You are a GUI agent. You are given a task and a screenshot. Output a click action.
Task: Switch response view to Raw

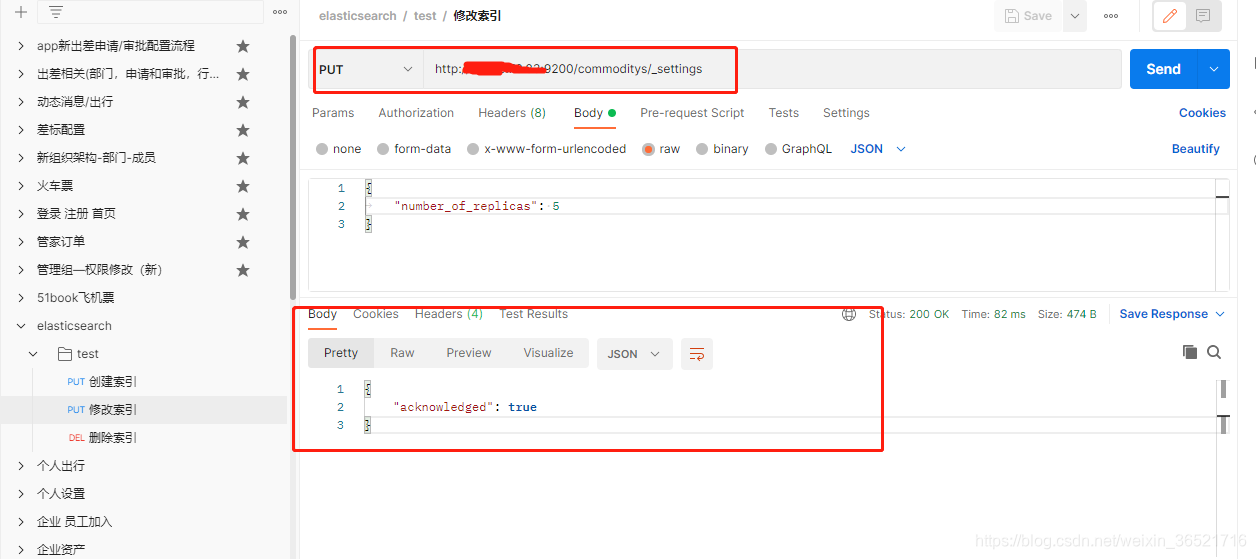402,353
